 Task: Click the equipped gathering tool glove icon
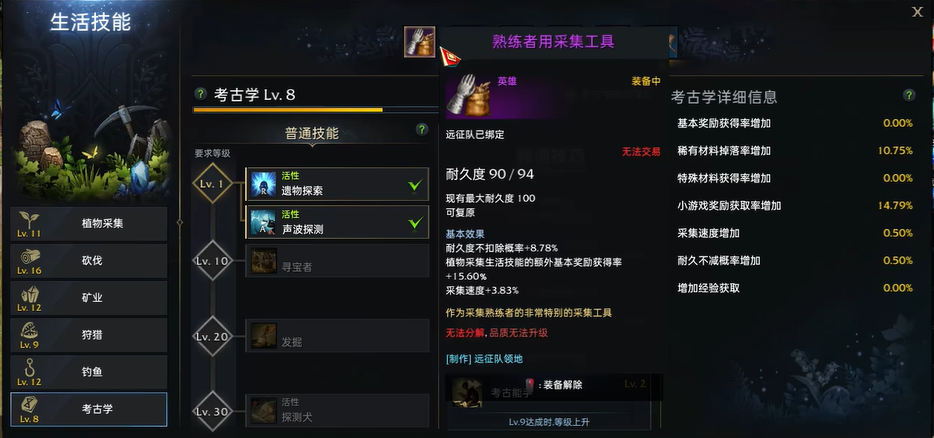419,42
